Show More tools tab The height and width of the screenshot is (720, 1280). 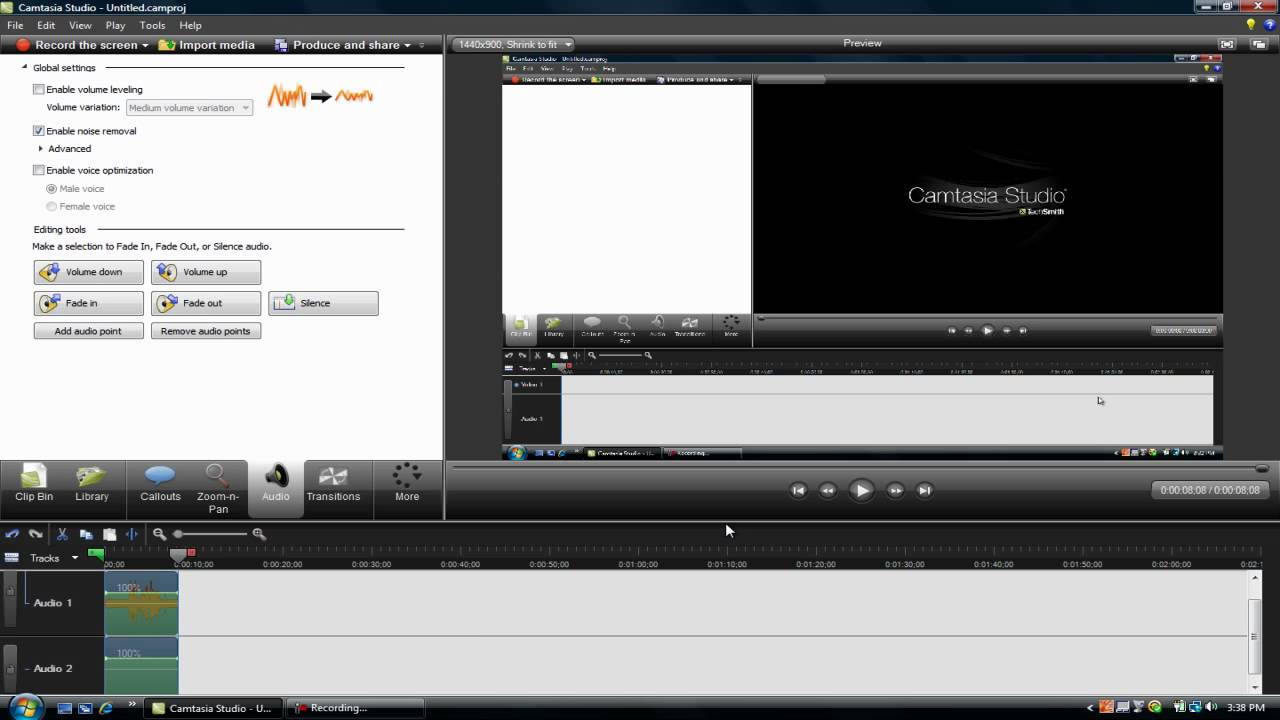(x=407, y=483)
